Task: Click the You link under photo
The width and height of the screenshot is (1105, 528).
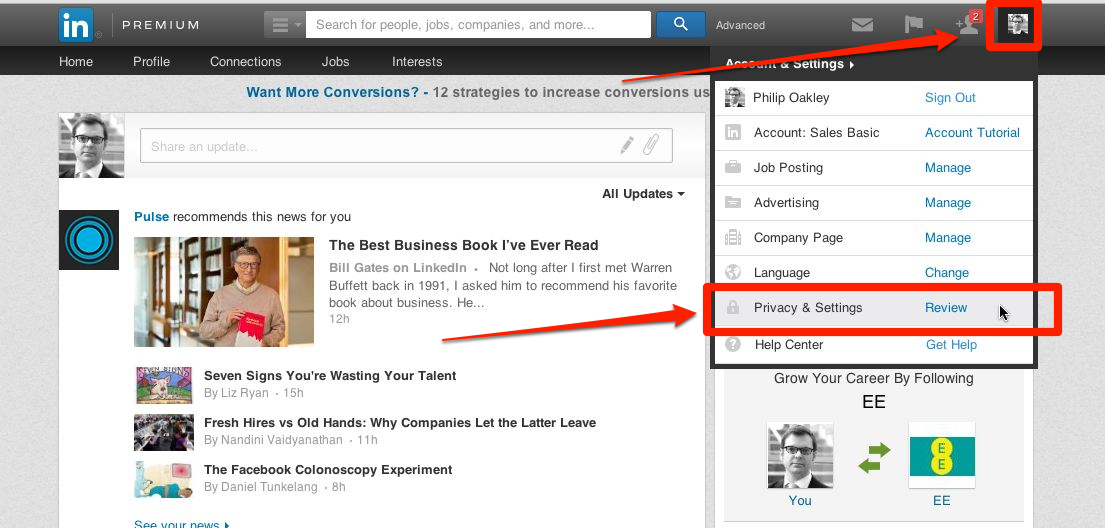Action: (800, 501)
